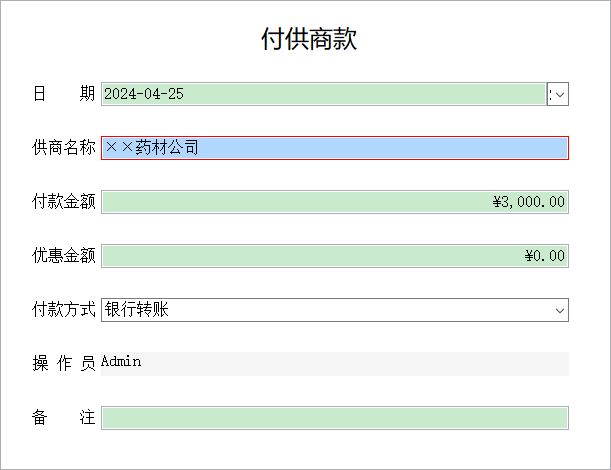611x470 pixels.
Task: Click the 优惠金额 label
Action: (63, 256)
